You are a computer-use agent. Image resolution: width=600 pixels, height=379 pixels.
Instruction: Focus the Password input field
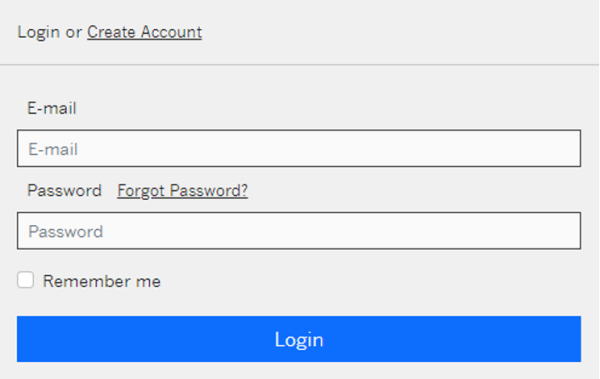(299, 231)
